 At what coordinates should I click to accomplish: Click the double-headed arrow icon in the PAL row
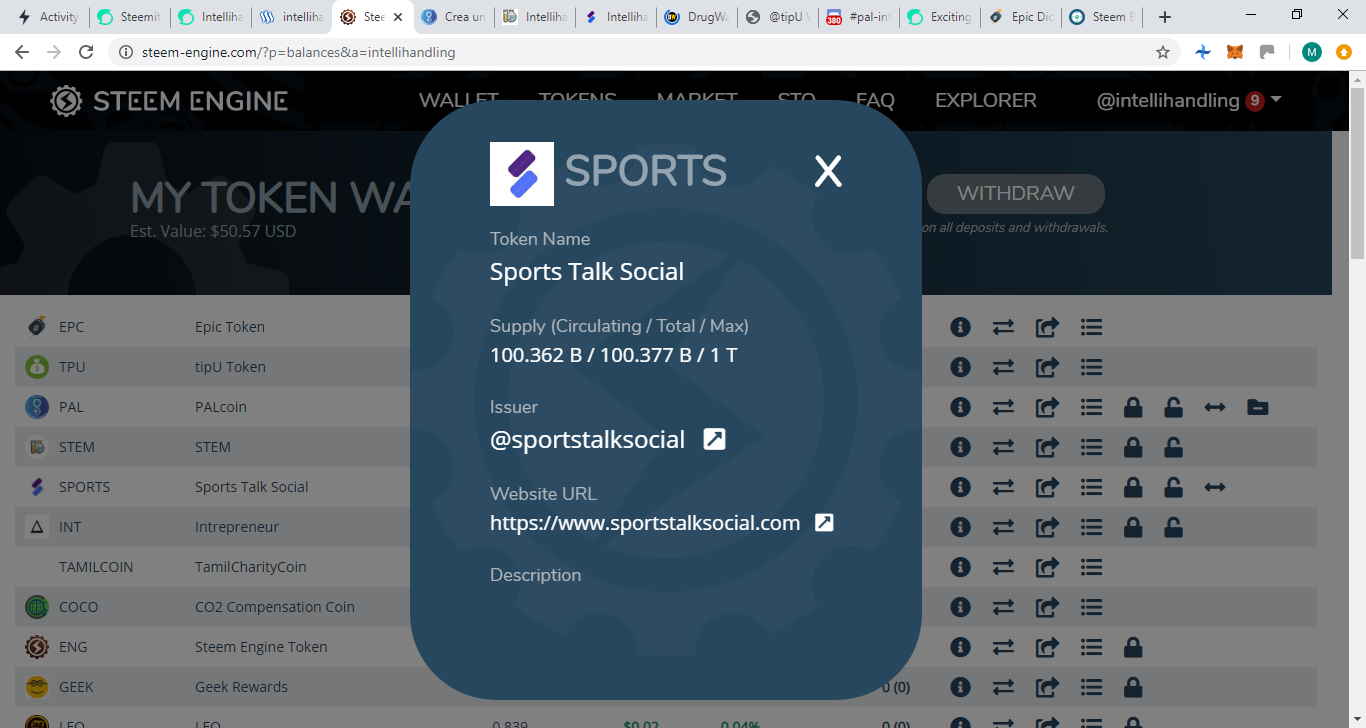click(1215, 407)
